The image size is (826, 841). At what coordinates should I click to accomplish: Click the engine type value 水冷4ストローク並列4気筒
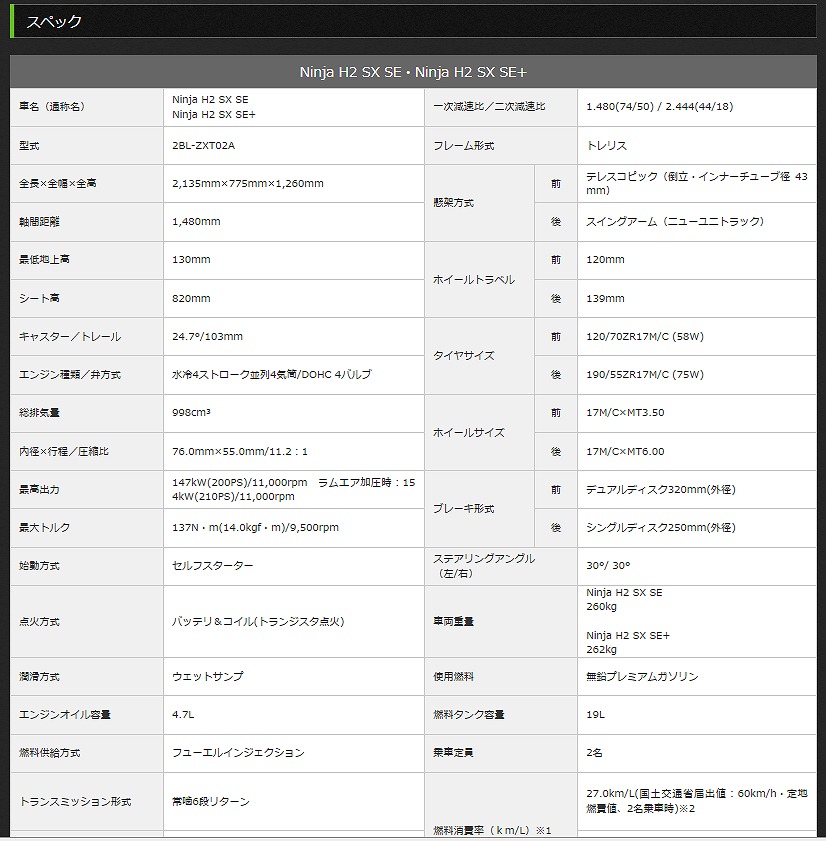[x=234, y=375]
